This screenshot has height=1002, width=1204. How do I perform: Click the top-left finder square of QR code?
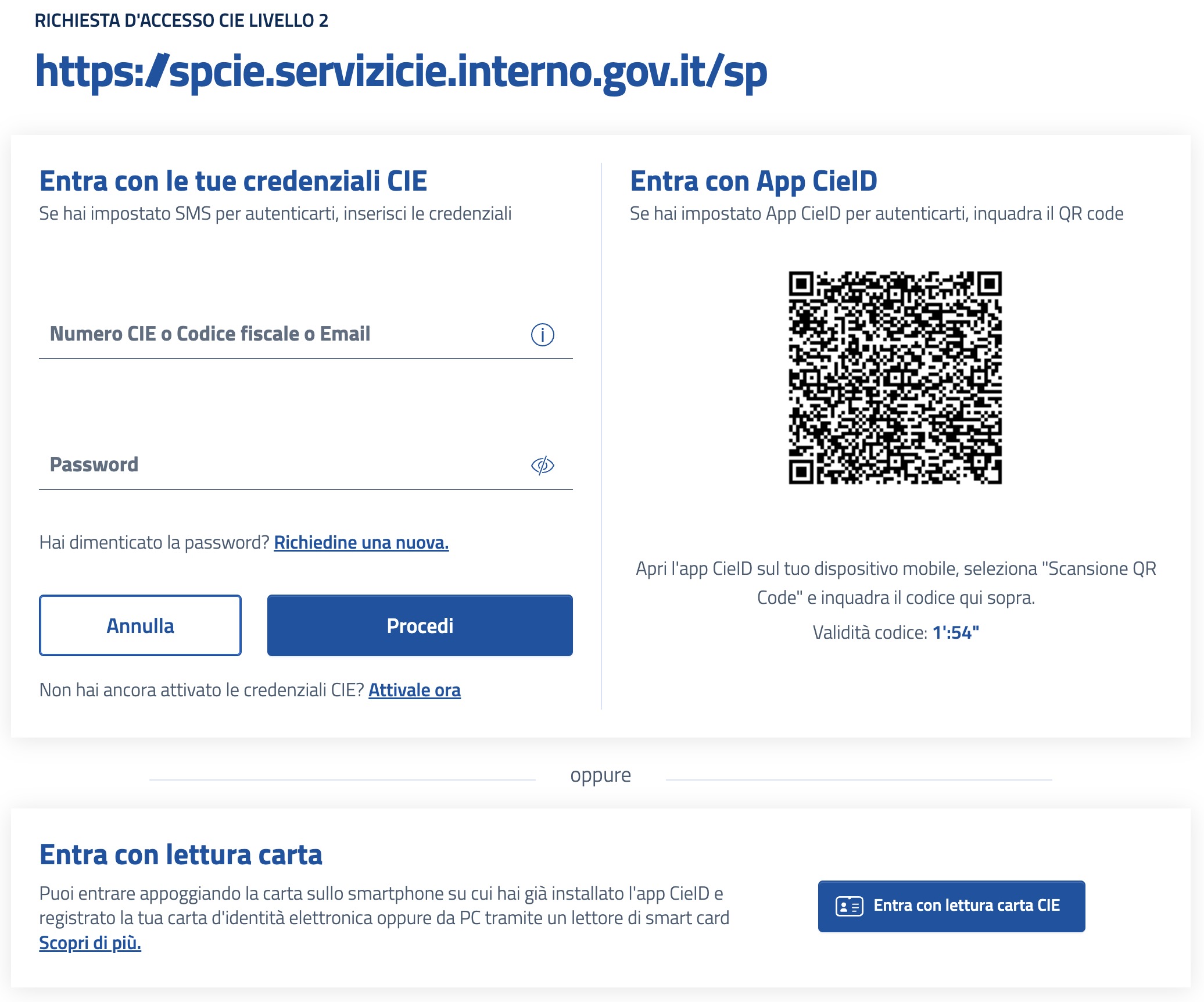pyautogui.click(x=801, y=284)
